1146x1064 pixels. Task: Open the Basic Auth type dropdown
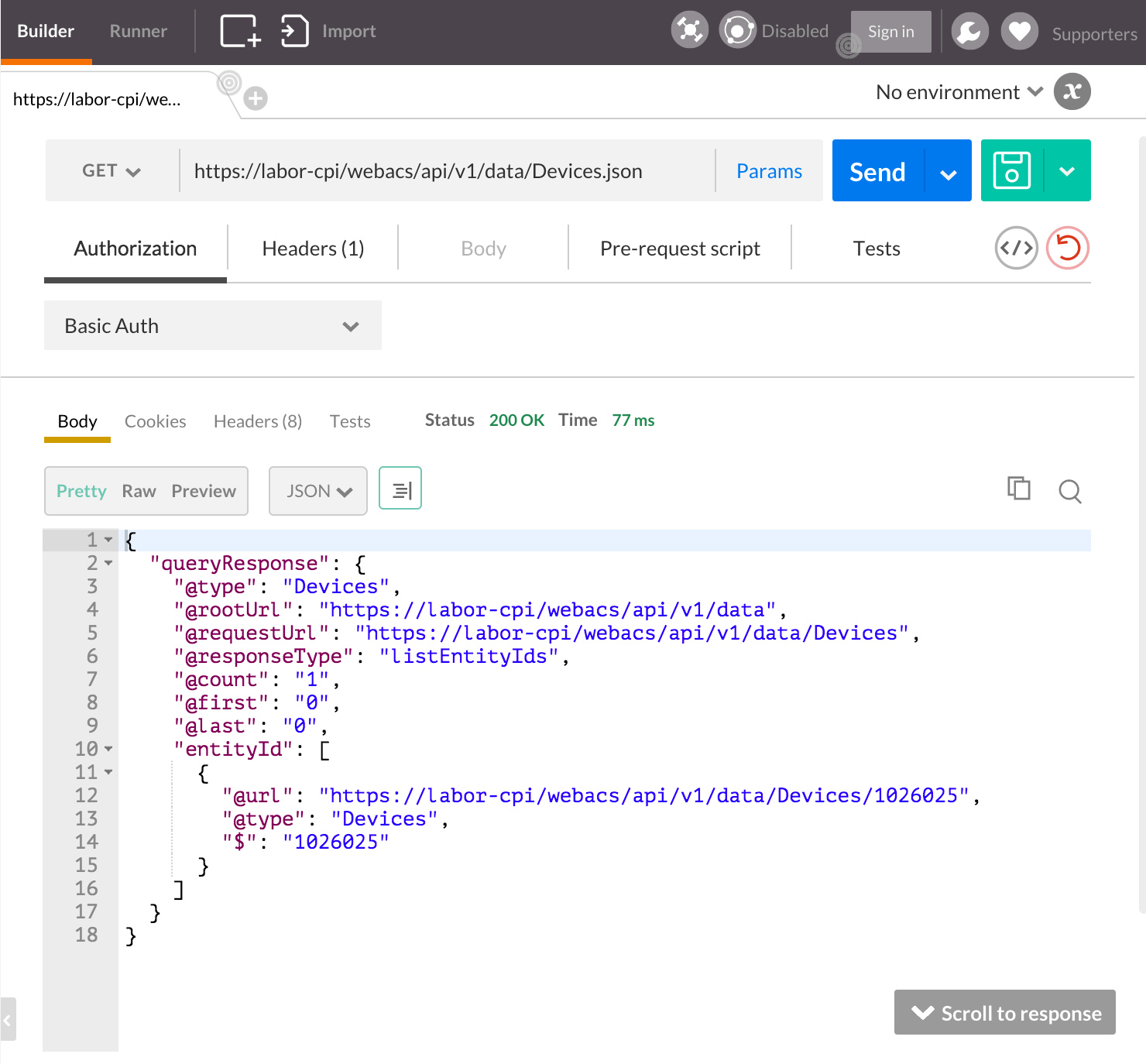tap(212, 325)
